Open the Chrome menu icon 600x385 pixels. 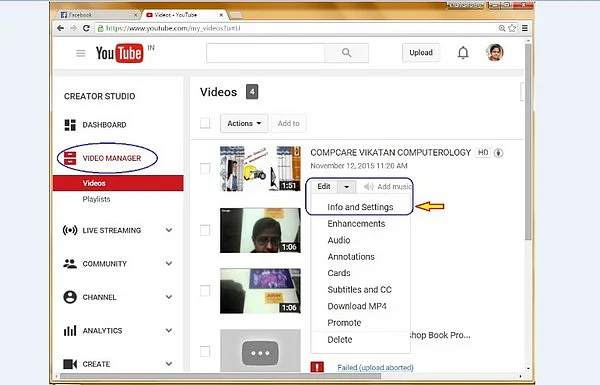pyautogui.click(x=525, y=28)
